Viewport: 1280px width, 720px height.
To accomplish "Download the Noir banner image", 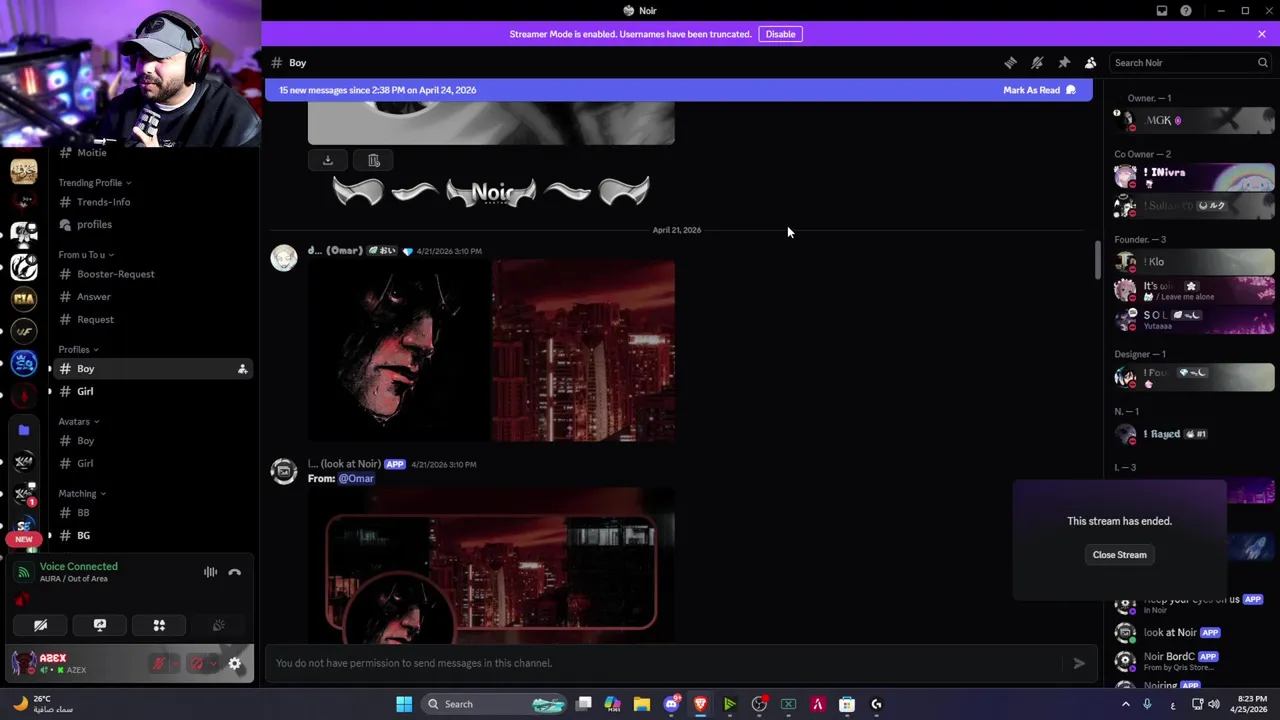I will 327,160.
